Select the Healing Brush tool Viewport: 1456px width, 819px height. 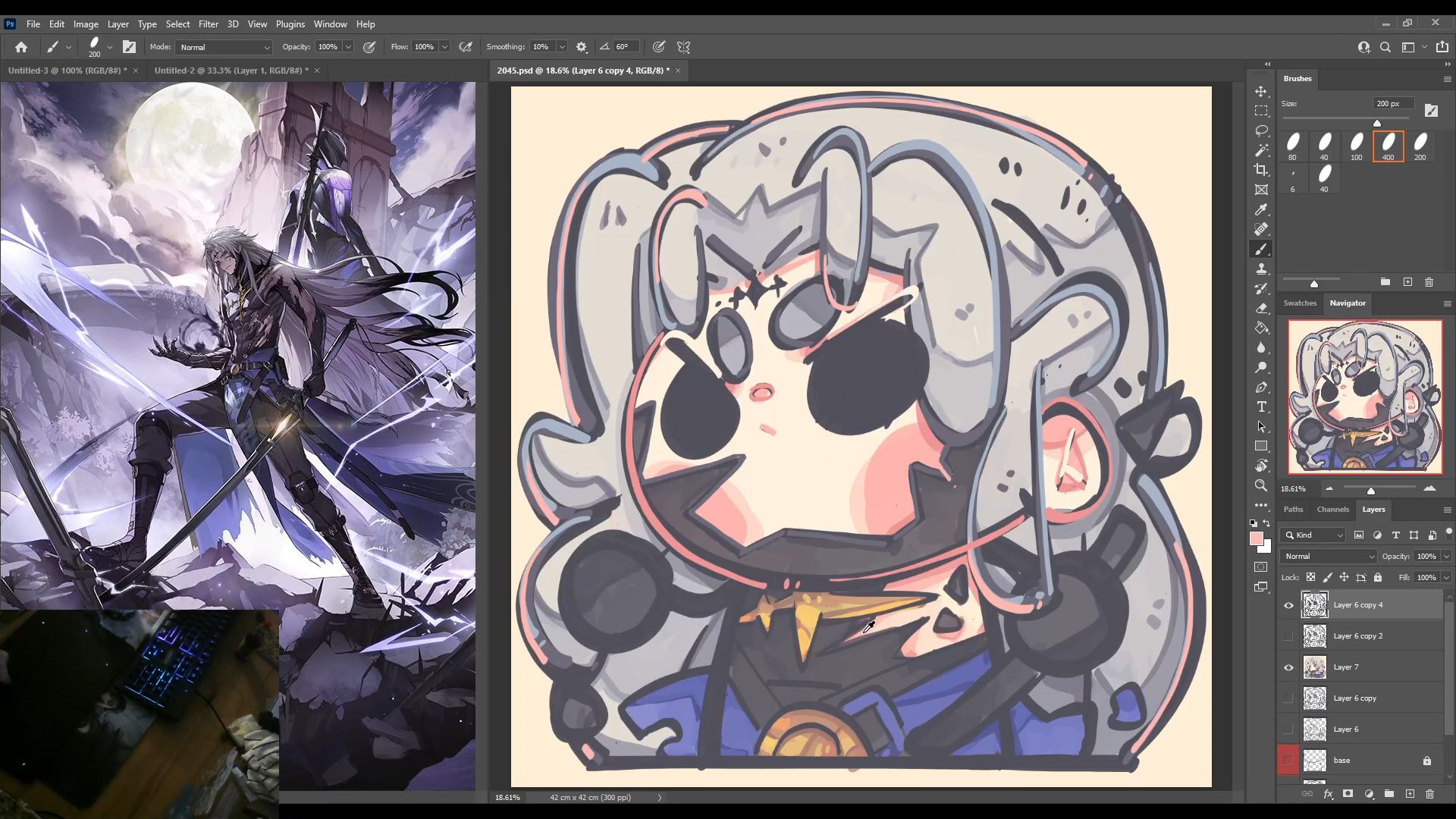click(1261, 229)
